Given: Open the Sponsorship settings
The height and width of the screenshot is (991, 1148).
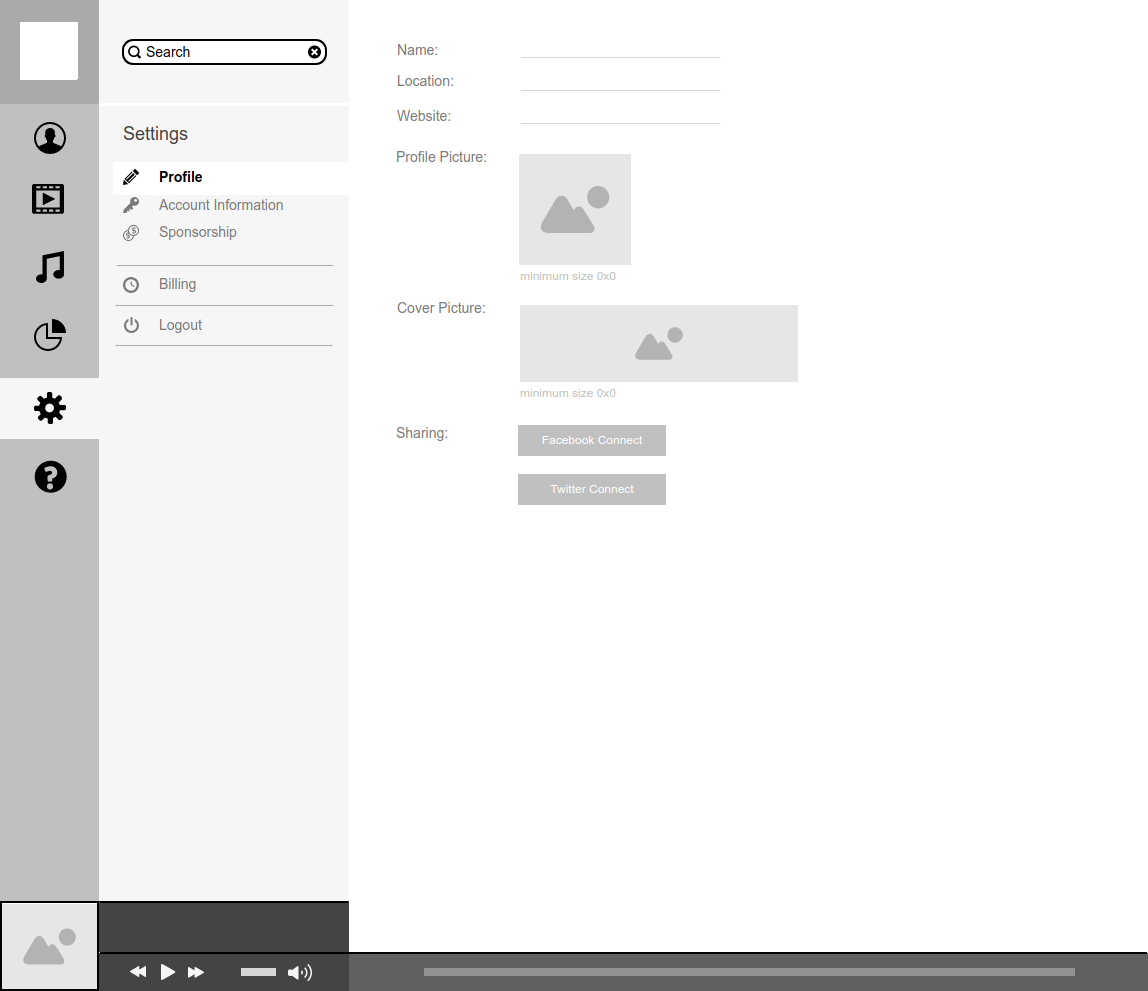Looking at the screenshot, I should [x=198, y=232].
